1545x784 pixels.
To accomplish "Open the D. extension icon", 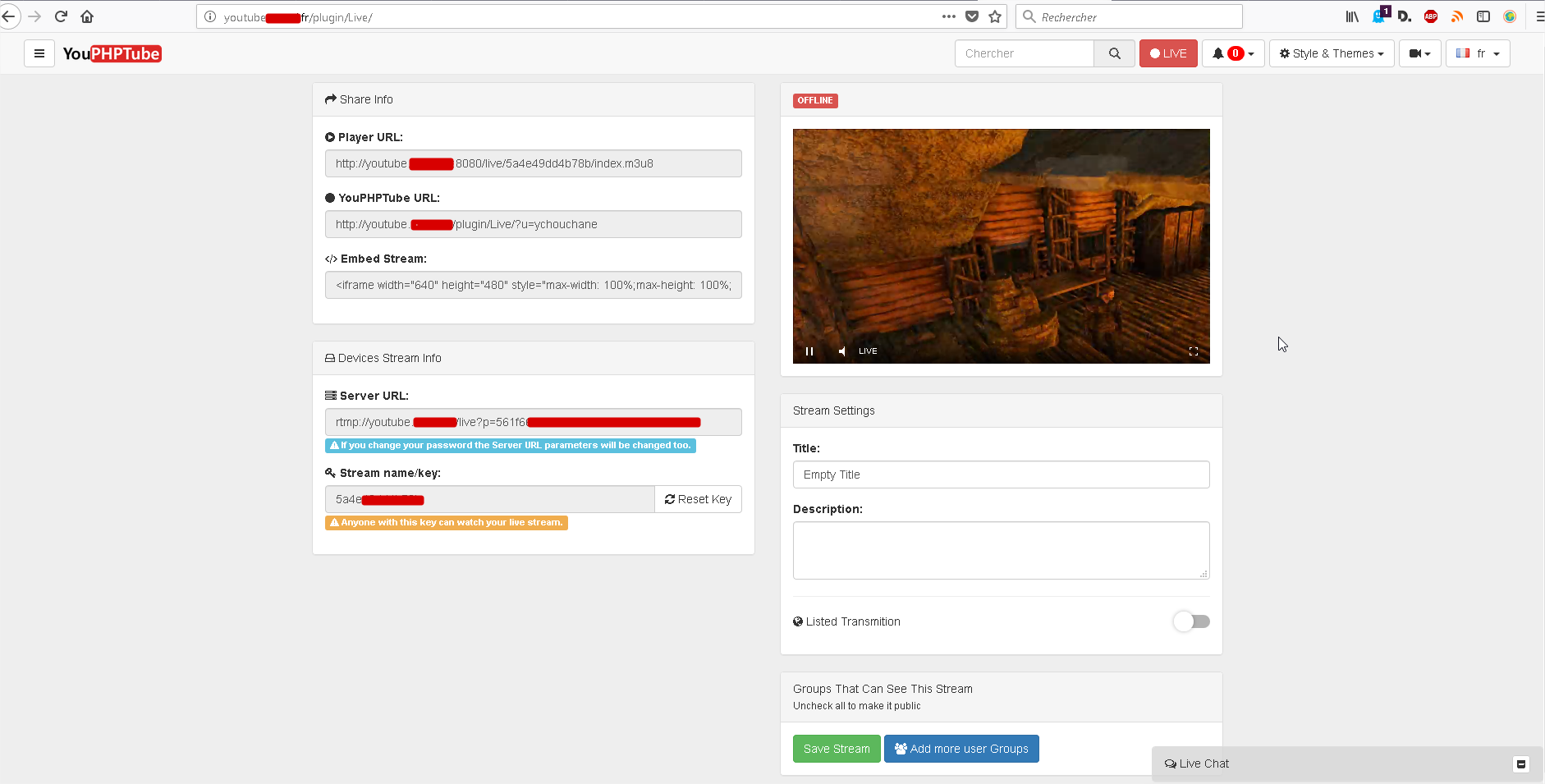I will click(1405, 16).
